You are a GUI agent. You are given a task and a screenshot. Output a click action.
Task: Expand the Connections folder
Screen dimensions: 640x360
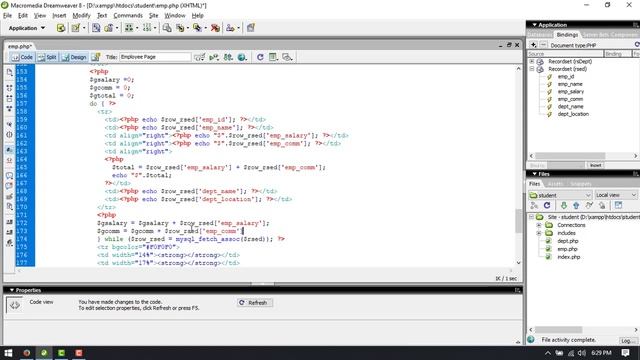pyautogui.click(x=539, y=225)
